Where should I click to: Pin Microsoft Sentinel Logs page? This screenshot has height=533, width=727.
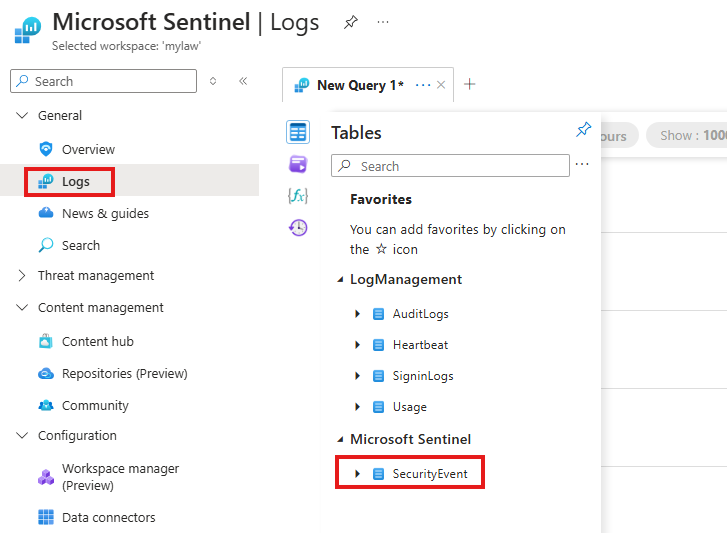pyautogui.click(x=351, y=22)
